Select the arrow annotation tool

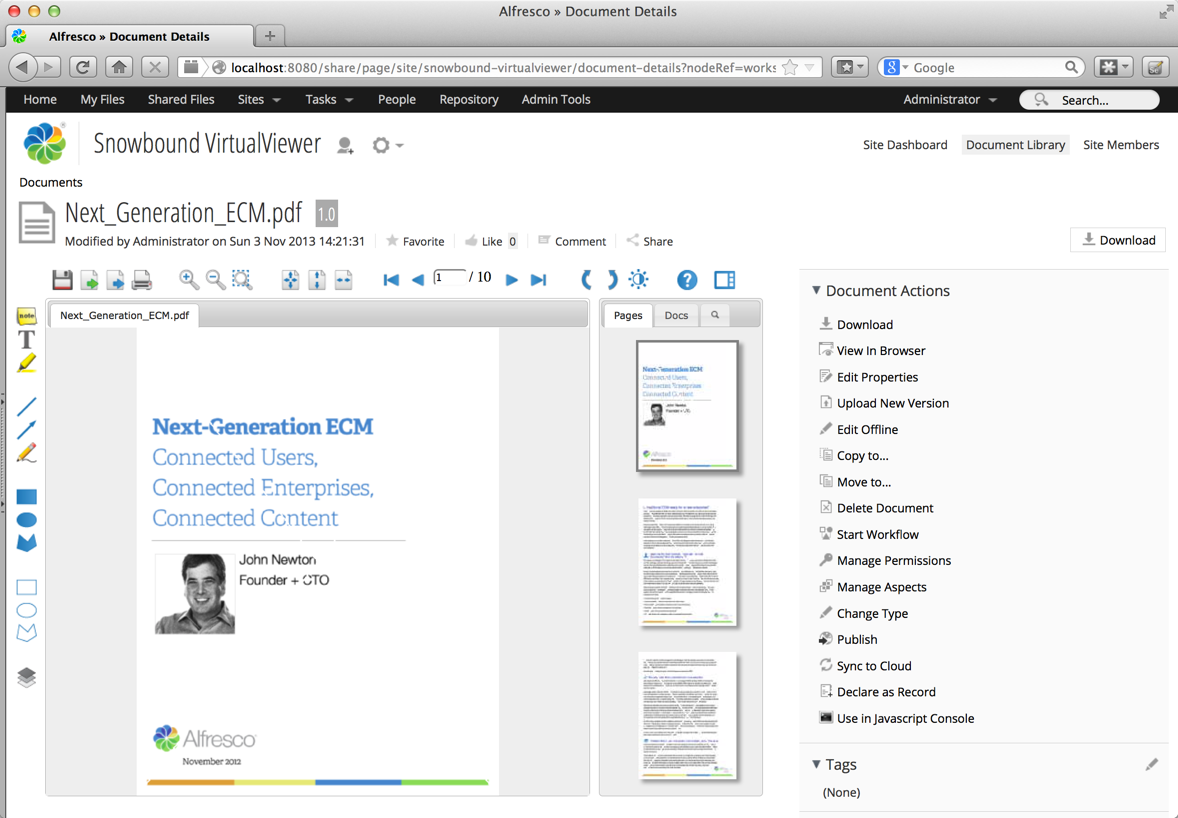coord(26,430)
